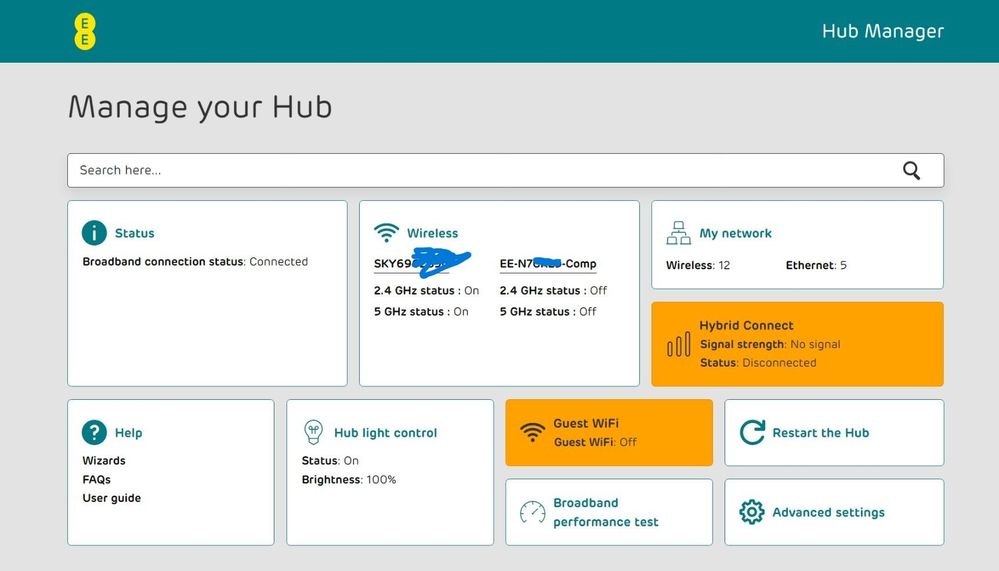This screenshot has height=571, width=999.
Task: Click Broadband connection status: Connected text
Action: point(195,262)
